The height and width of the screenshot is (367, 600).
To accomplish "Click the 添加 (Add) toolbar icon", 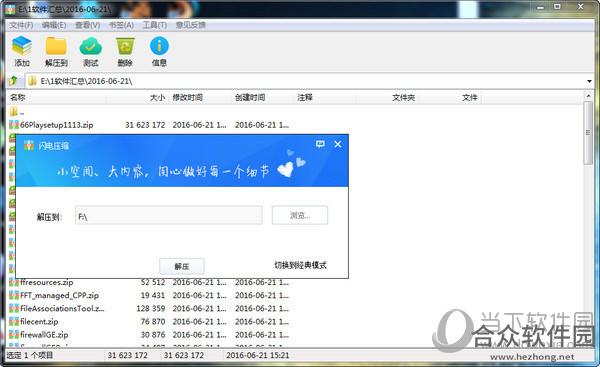I will [22, 51].
